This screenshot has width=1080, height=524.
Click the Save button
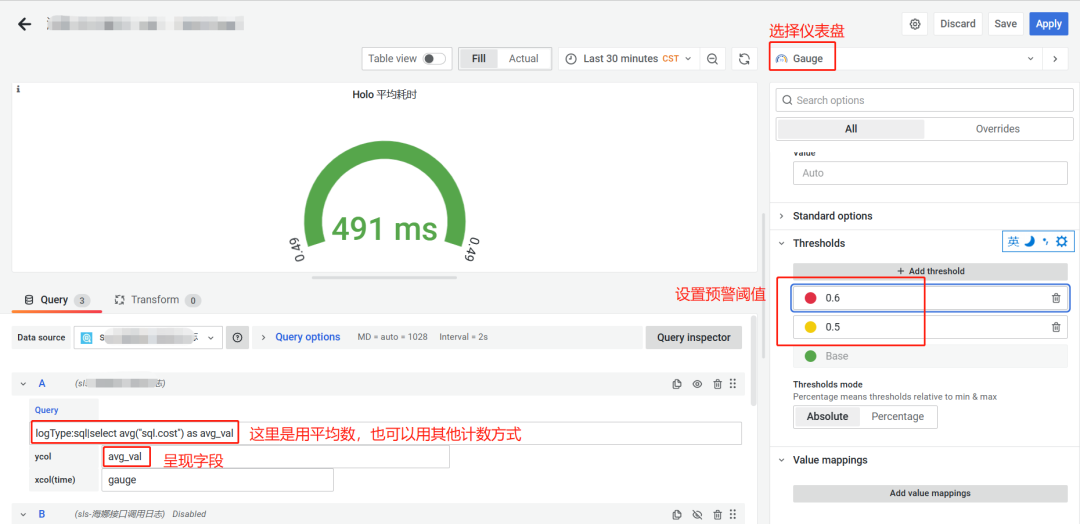1006,23
